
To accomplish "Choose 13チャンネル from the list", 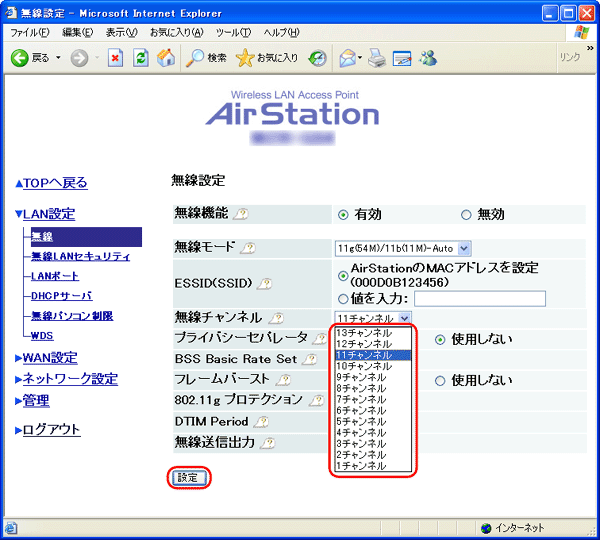I will [x=373, y=333].
